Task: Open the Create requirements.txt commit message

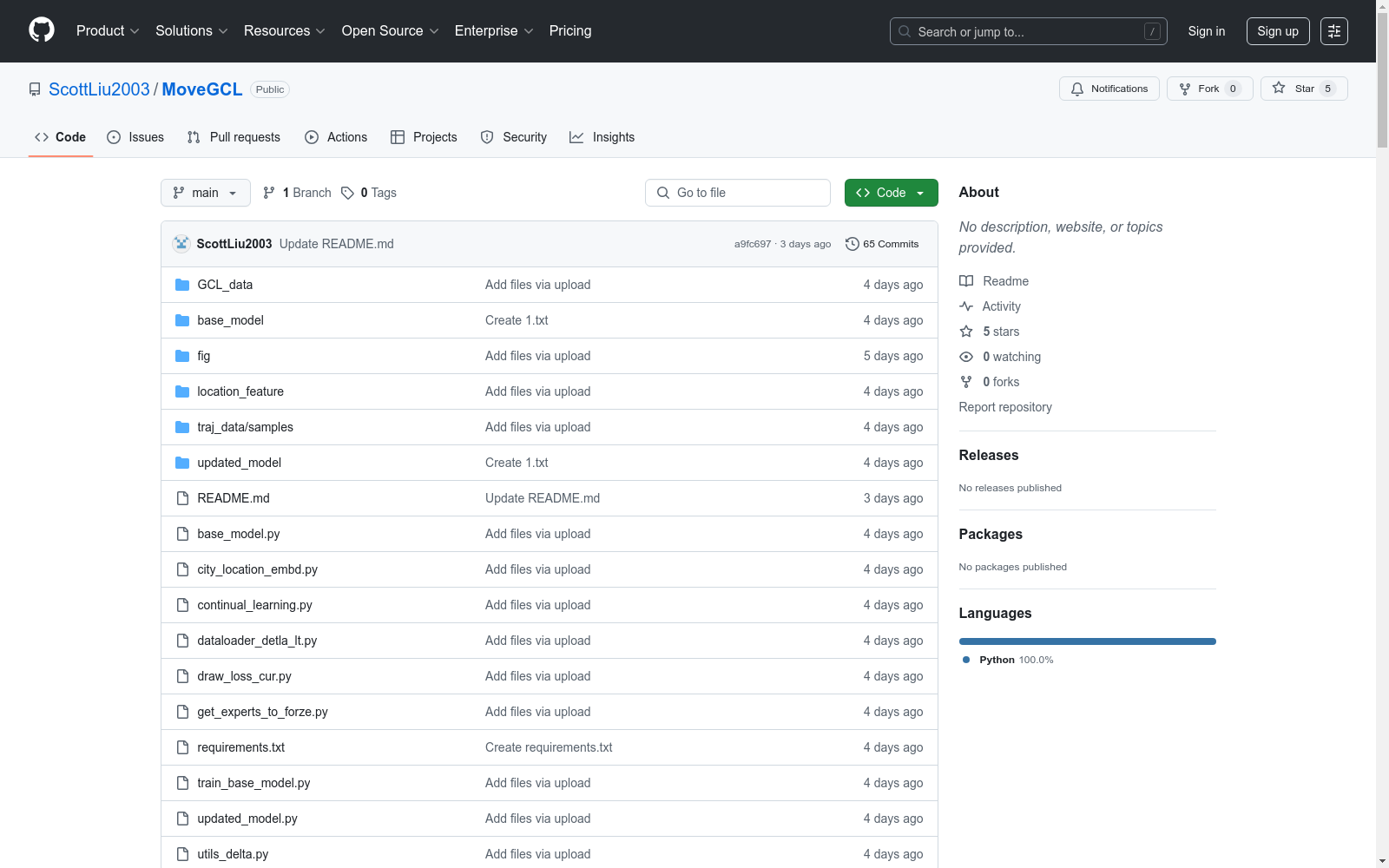Action: pos(549,747)
